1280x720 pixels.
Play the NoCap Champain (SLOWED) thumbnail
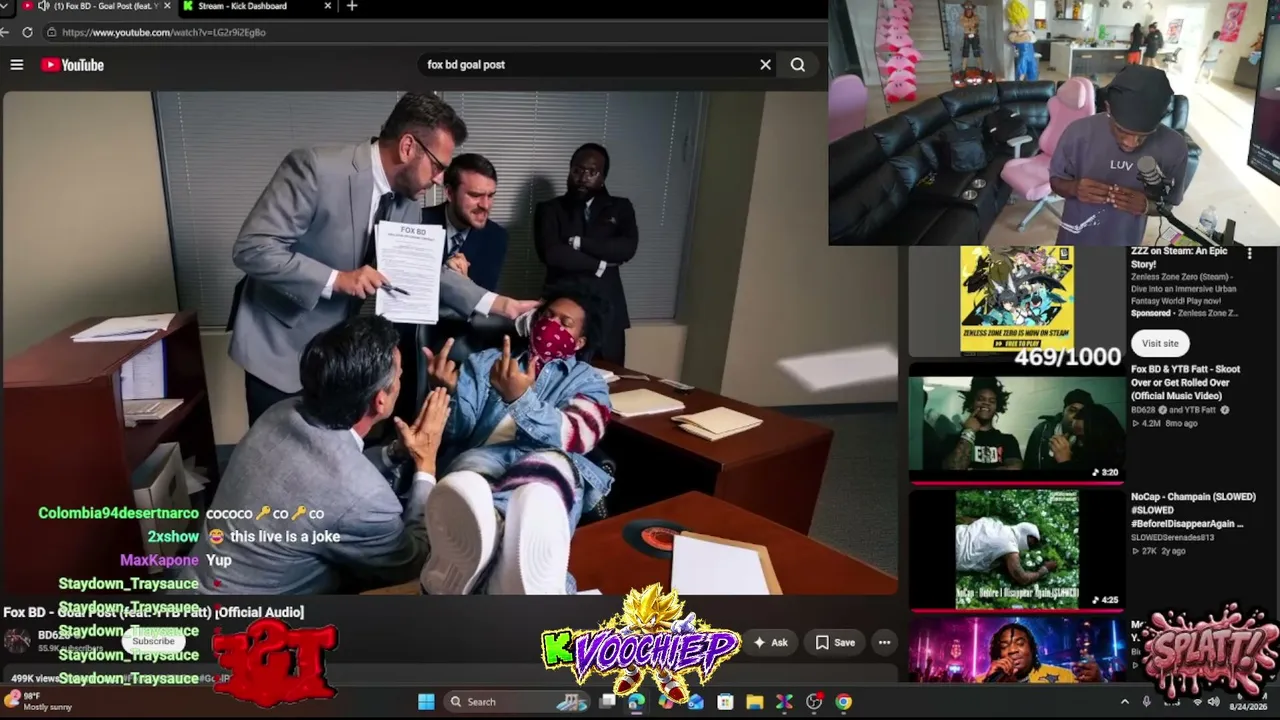[1016, 549]
